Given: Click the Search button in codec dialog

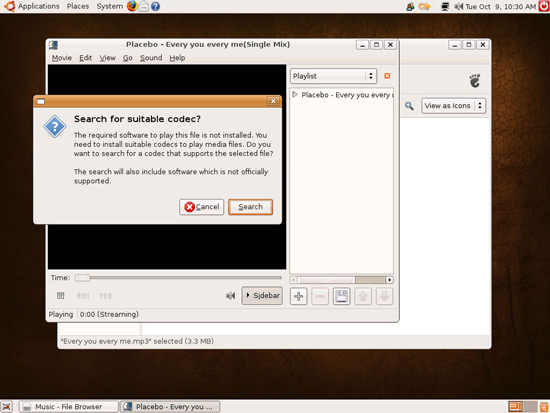Looking at the screenshot, I should [250, 207].
